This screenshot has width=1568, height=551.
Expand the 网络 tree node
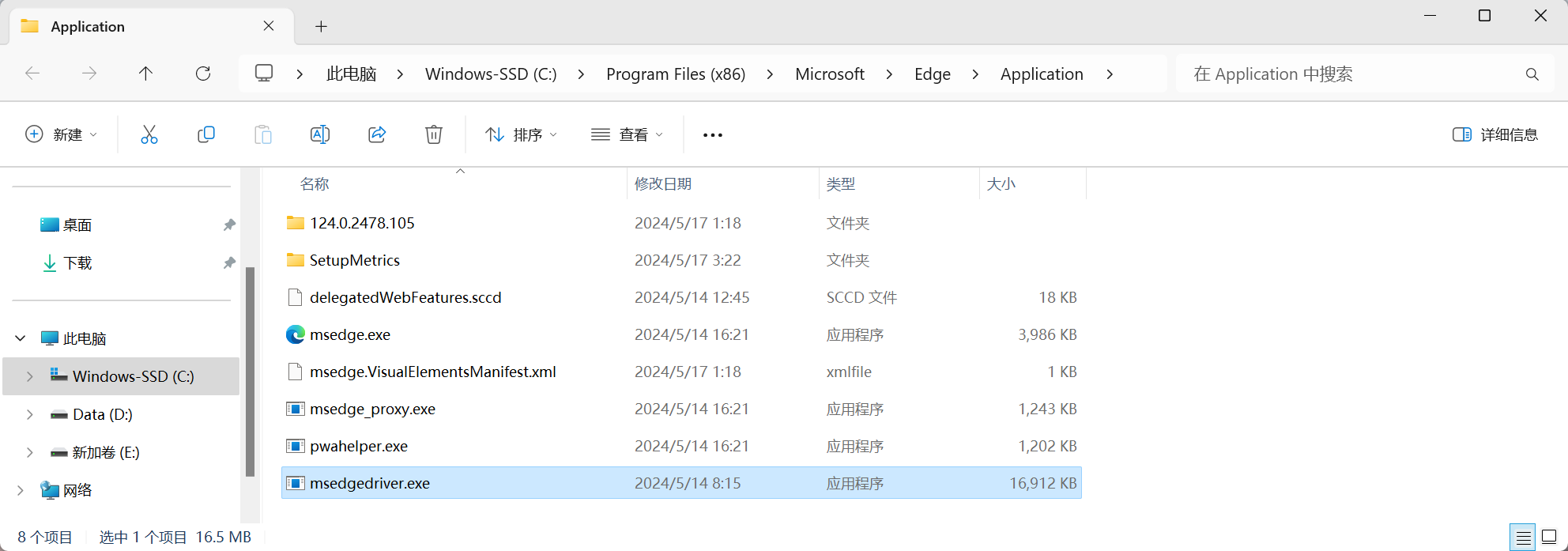click(x=21, y=490)
